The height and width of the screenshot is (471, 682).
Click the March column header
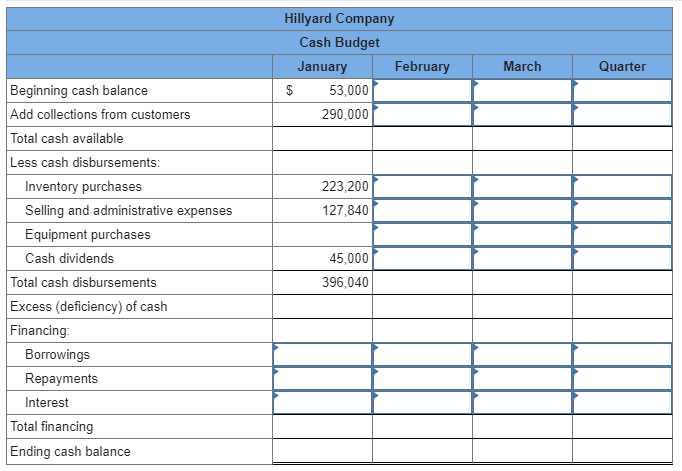point(522,67)
